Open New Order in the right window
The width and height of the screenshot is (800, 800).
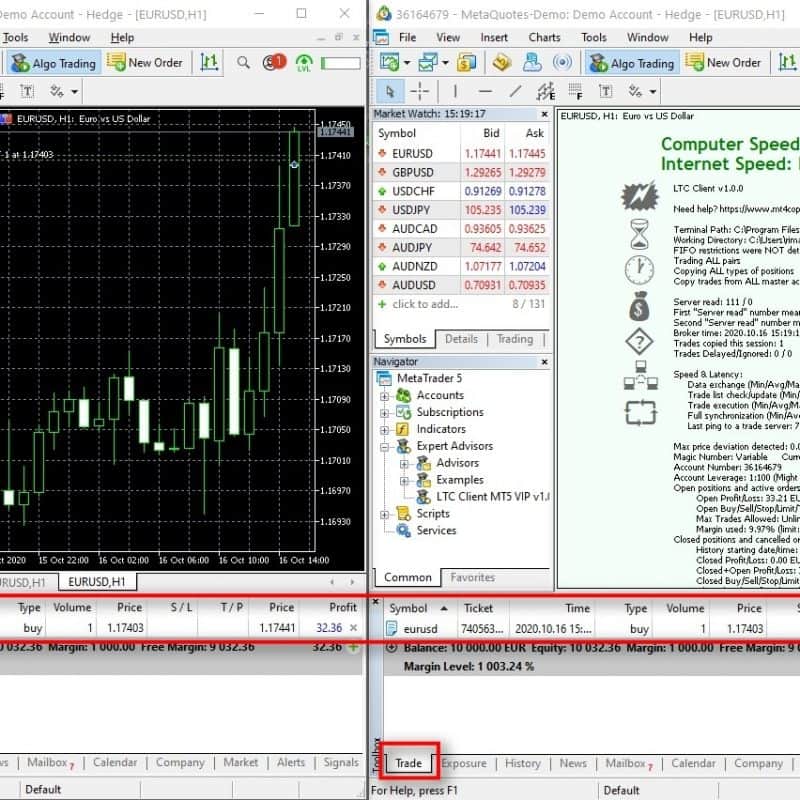pyautogui.click(x=723, y=63)
